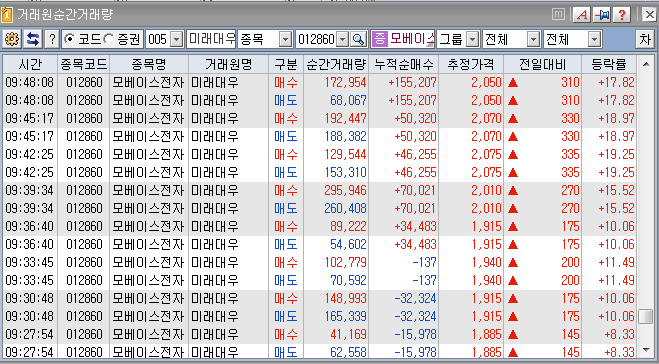Click the window number 1 title icon

[6, 15]
